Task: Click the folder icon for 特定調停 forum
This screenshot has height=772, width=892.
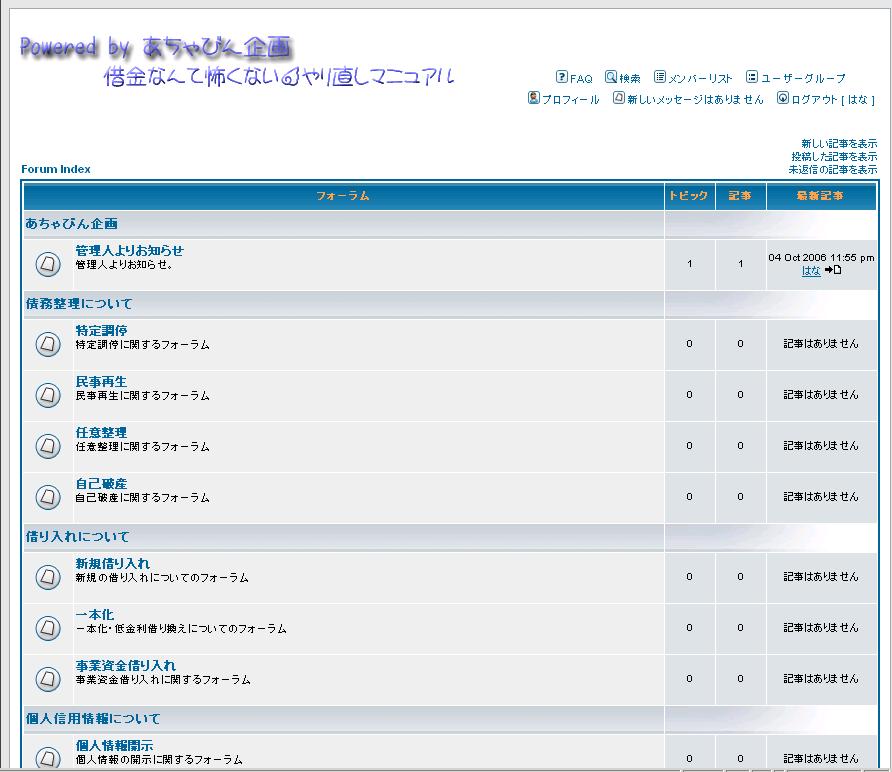Action: click(x=48, y=344)
